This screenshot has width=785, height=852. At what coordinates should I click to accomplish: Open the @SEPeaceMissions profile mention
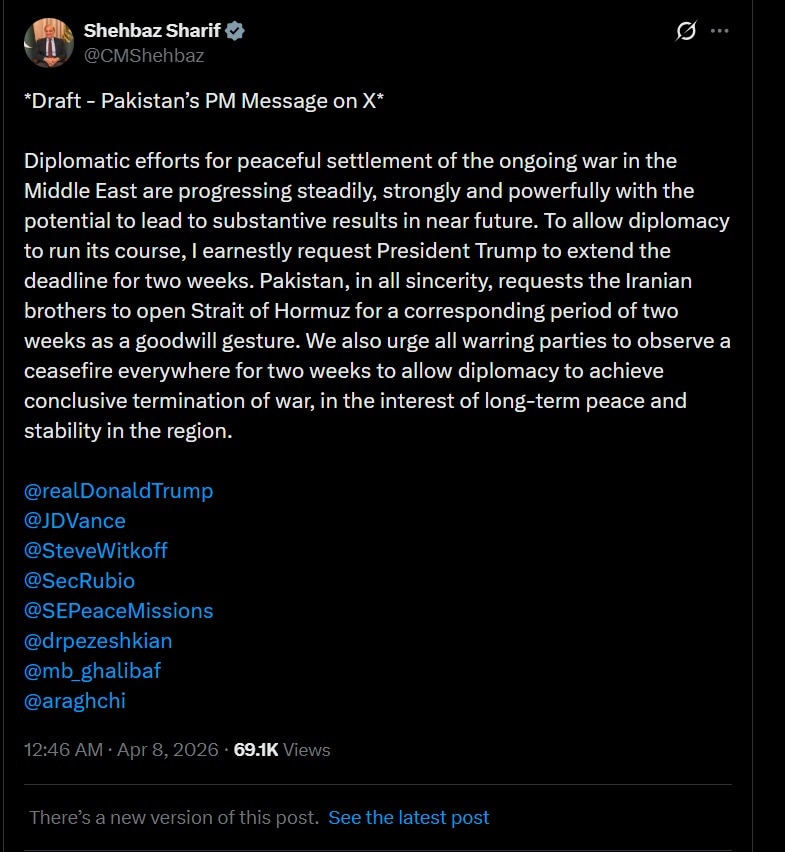pos(118,610)
